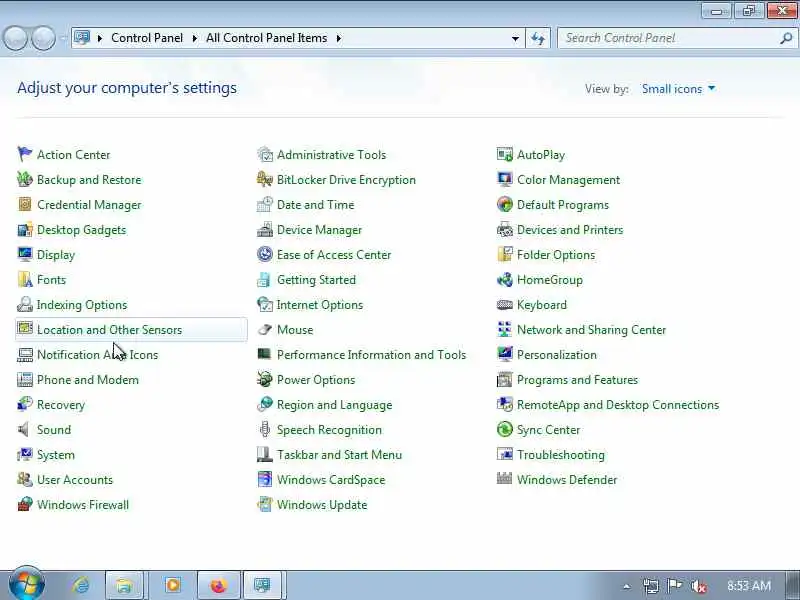800x600 pixels.
Task: Open the Region and Language link
Action: 334,405
